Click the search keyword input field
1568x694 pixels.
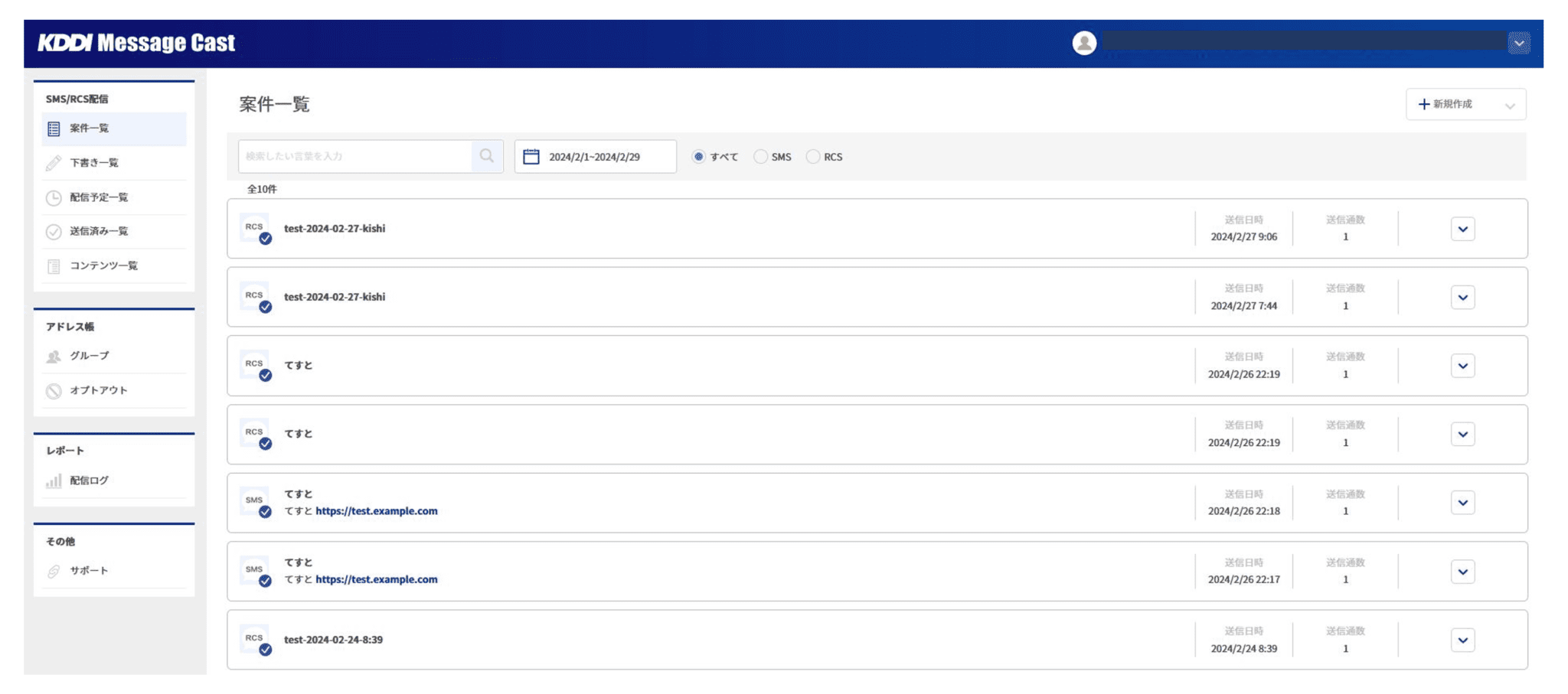click(x=356, y=156)
